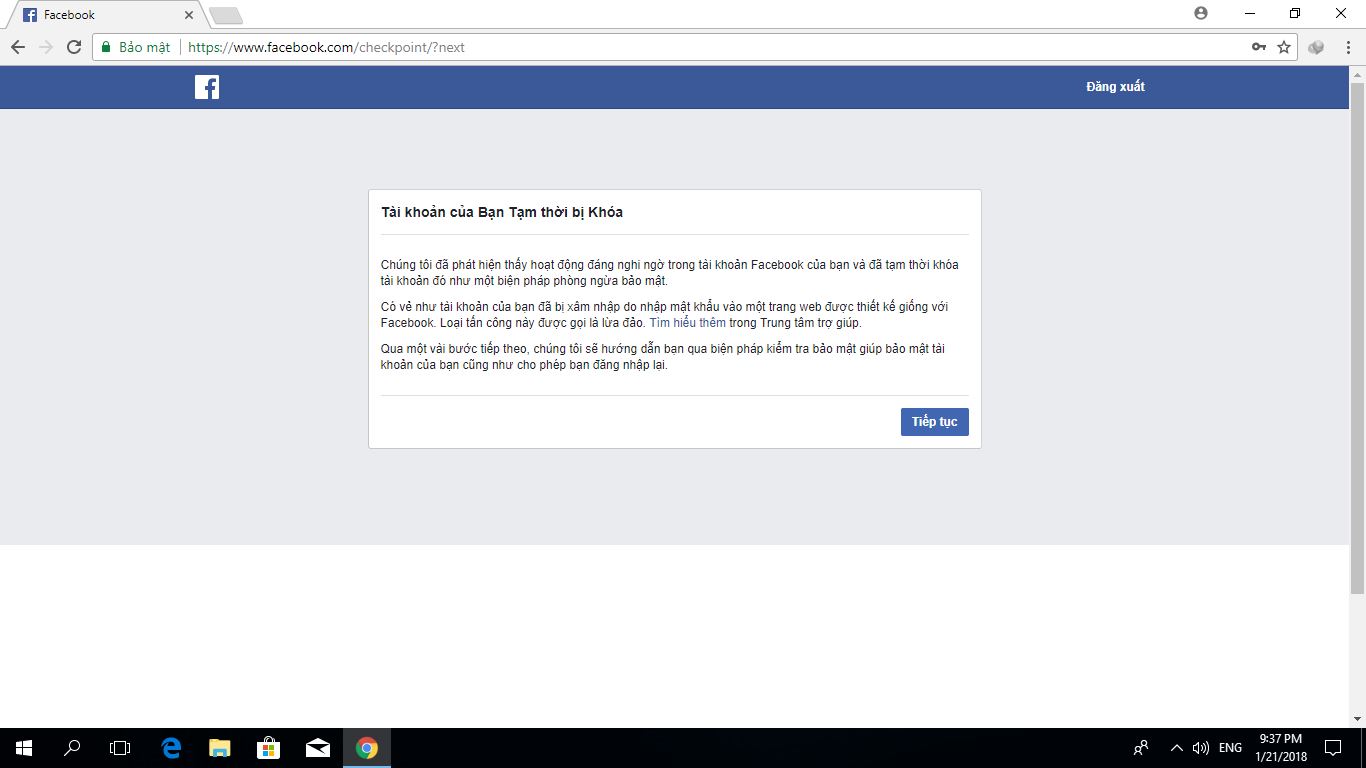Viewport: 1366px width, 768px height.
Task: Open the Chrome profile account icon
Action: pos(1201,13)
